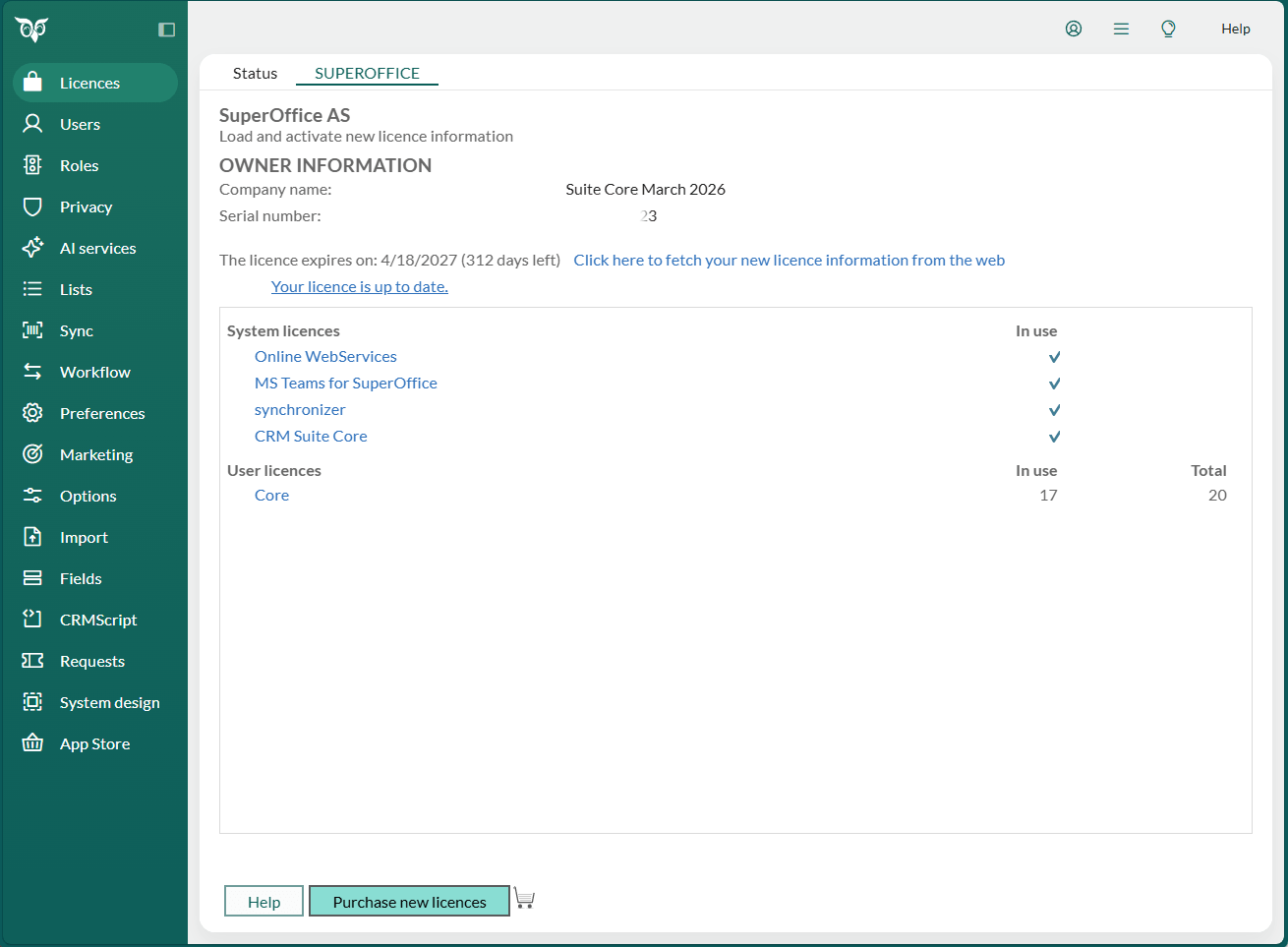Open Online WebServices licence link
The width and height of the screenshot is (1288, 947).
325,356
